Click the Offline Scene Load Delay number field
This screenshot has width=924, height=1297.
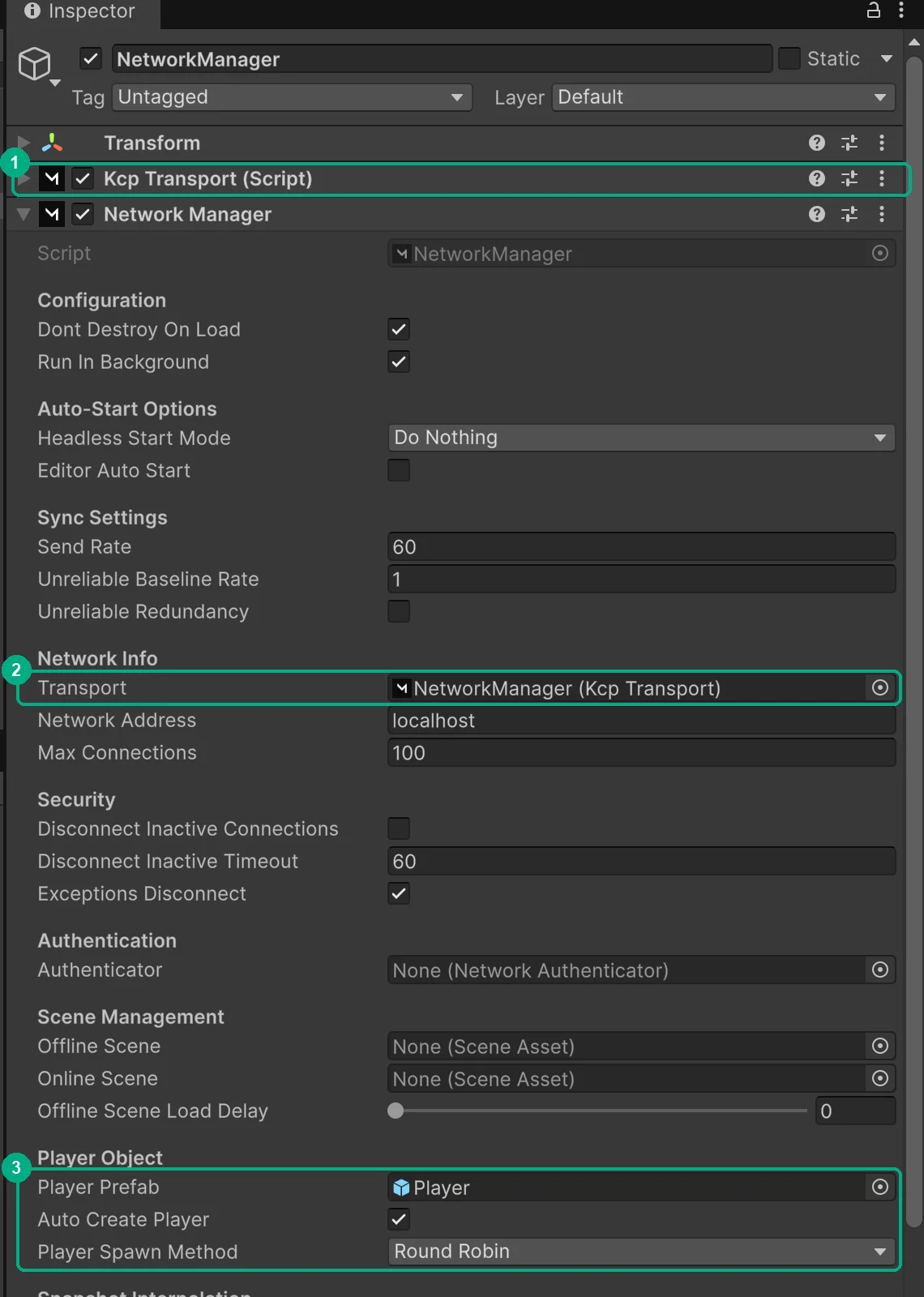pos(856,1111)
